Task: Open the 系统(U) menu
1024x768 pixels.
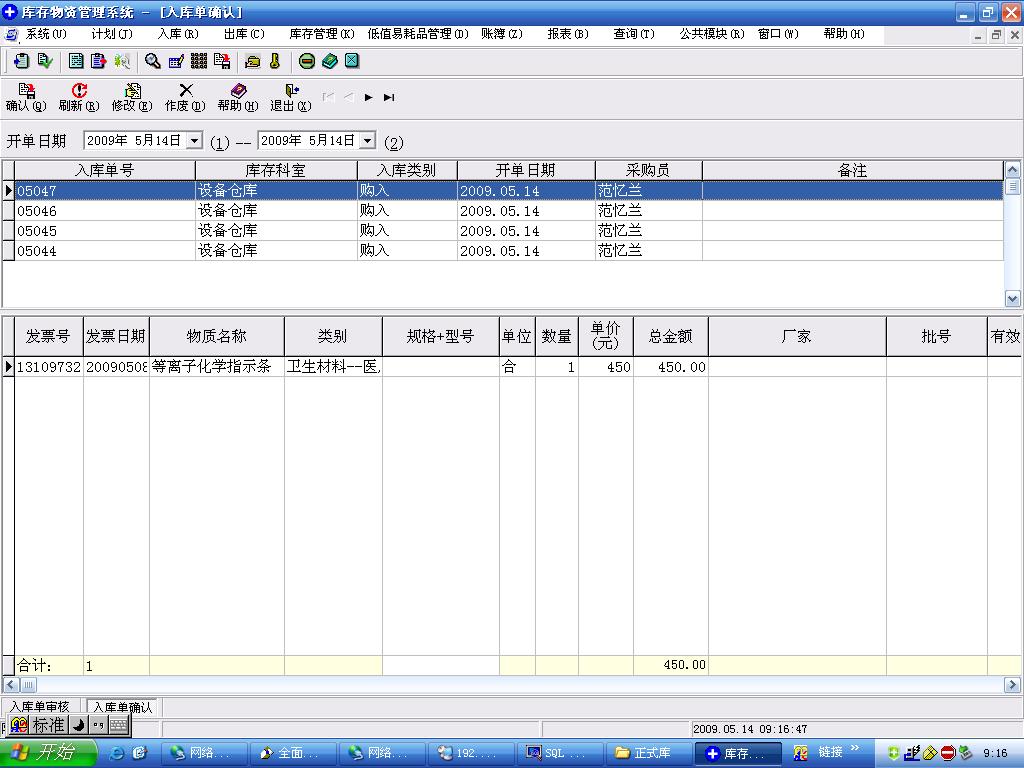Action: [46, 34]
